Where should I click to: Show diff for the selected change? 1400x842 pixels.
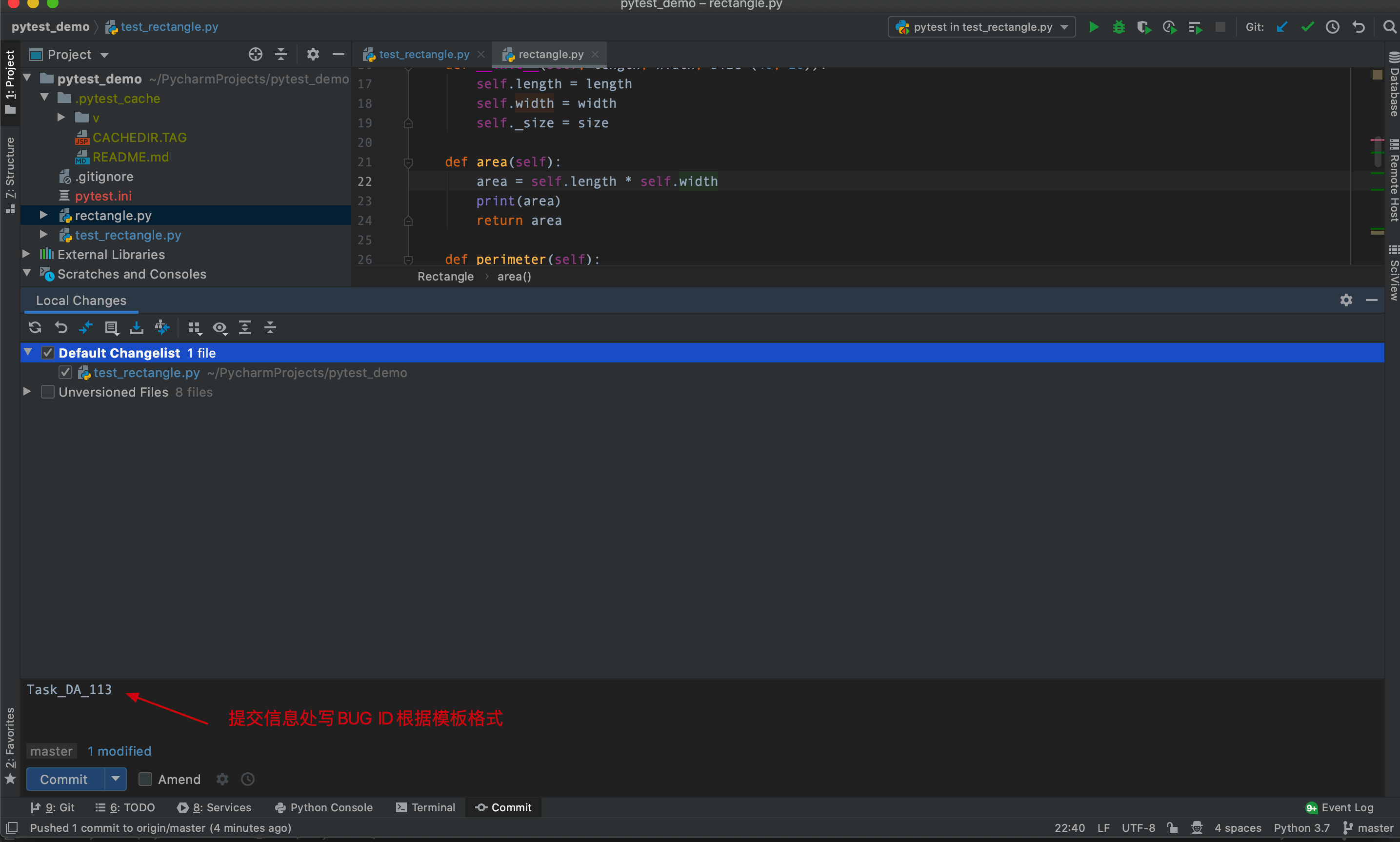point(86,327)
